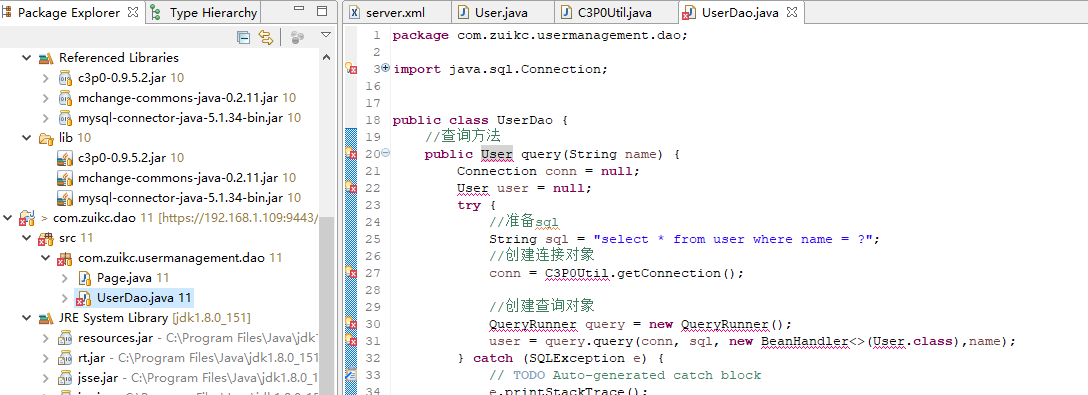Image resolution: width=1088 pixels, height=395 pixels.
Task: Collapse com.zuikc.usermanagement.dao package
Action: [46, 258]
